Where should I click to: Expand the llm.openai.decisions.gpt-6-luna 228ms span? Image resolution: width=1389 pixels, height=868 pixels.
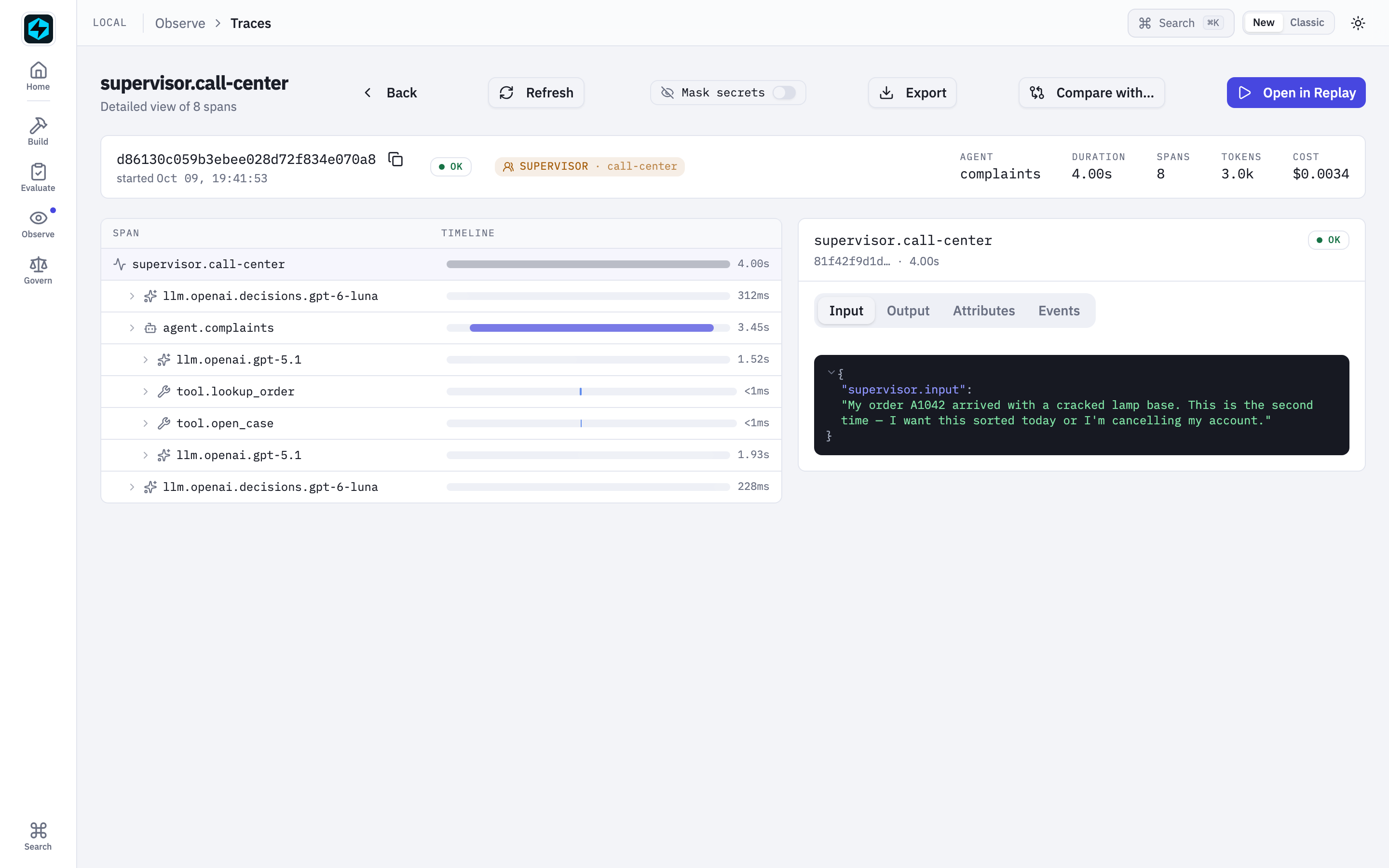pos(132,487)
